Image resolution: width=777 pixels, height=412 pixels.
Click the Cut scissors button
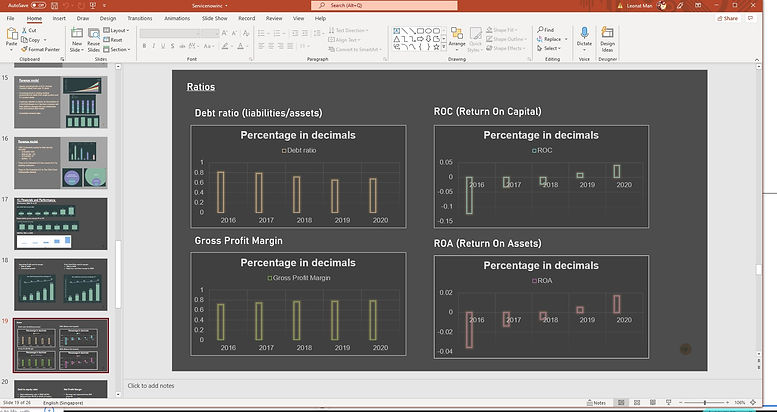28,30
